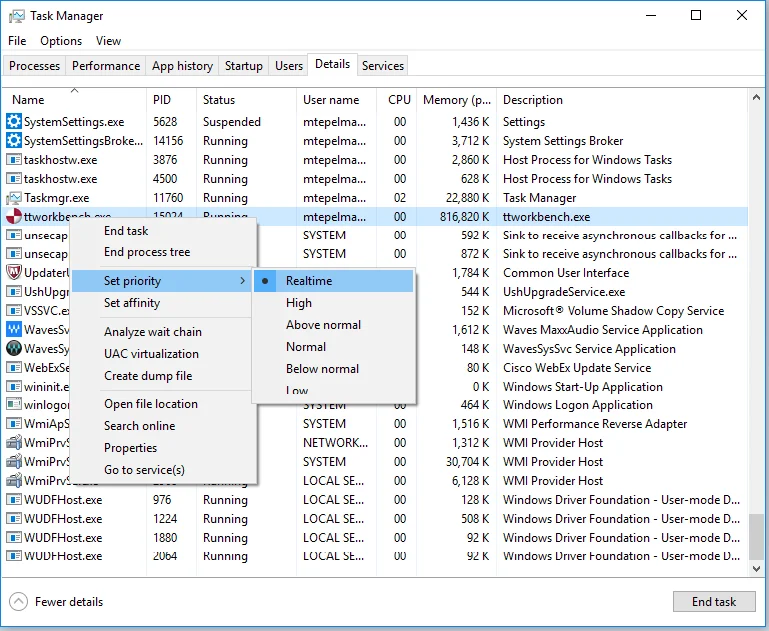Select Realtime priority option
Viewport: 769px width, 631px height.
click(x=333, y=280)
